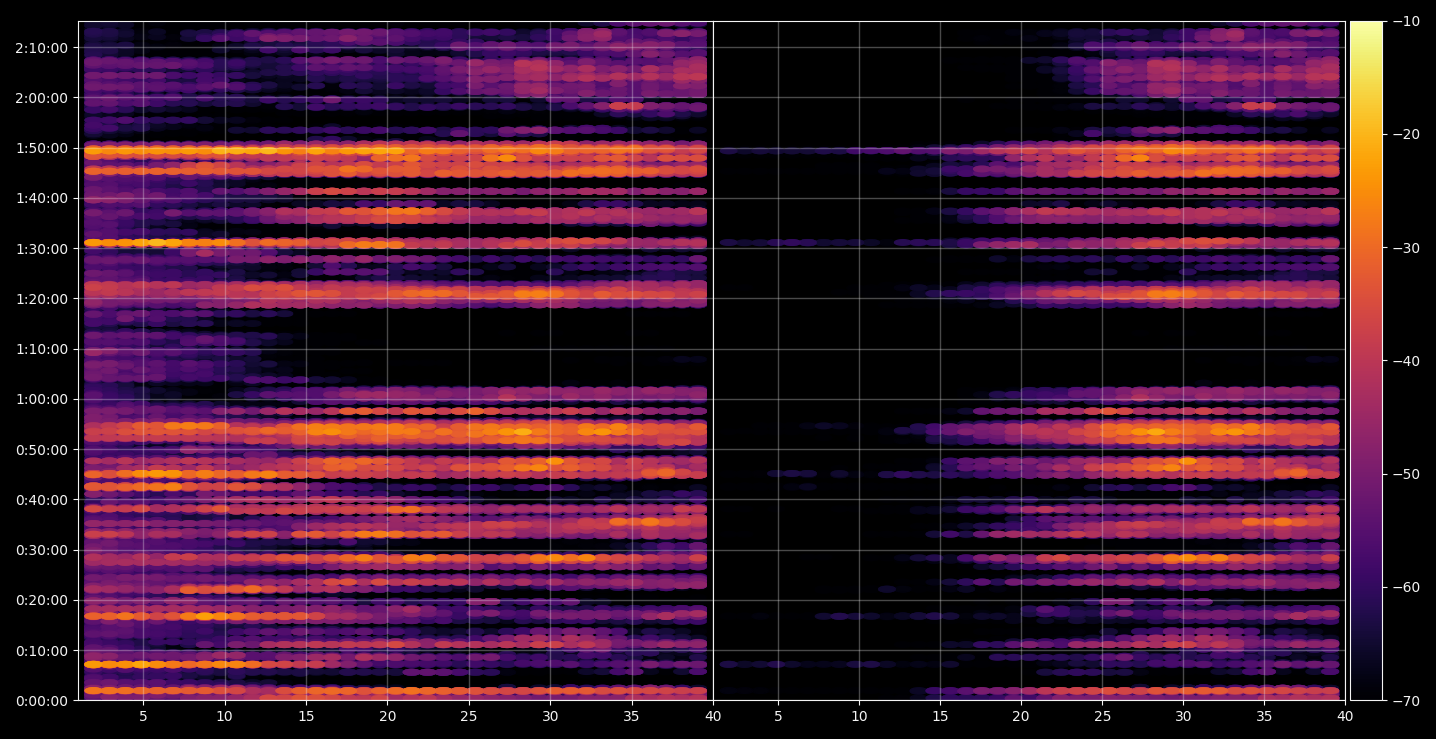The image size is (1436, 739).
Task: Click x-axis label 25 under right heatmap
Action: [x=1103, y=717]
